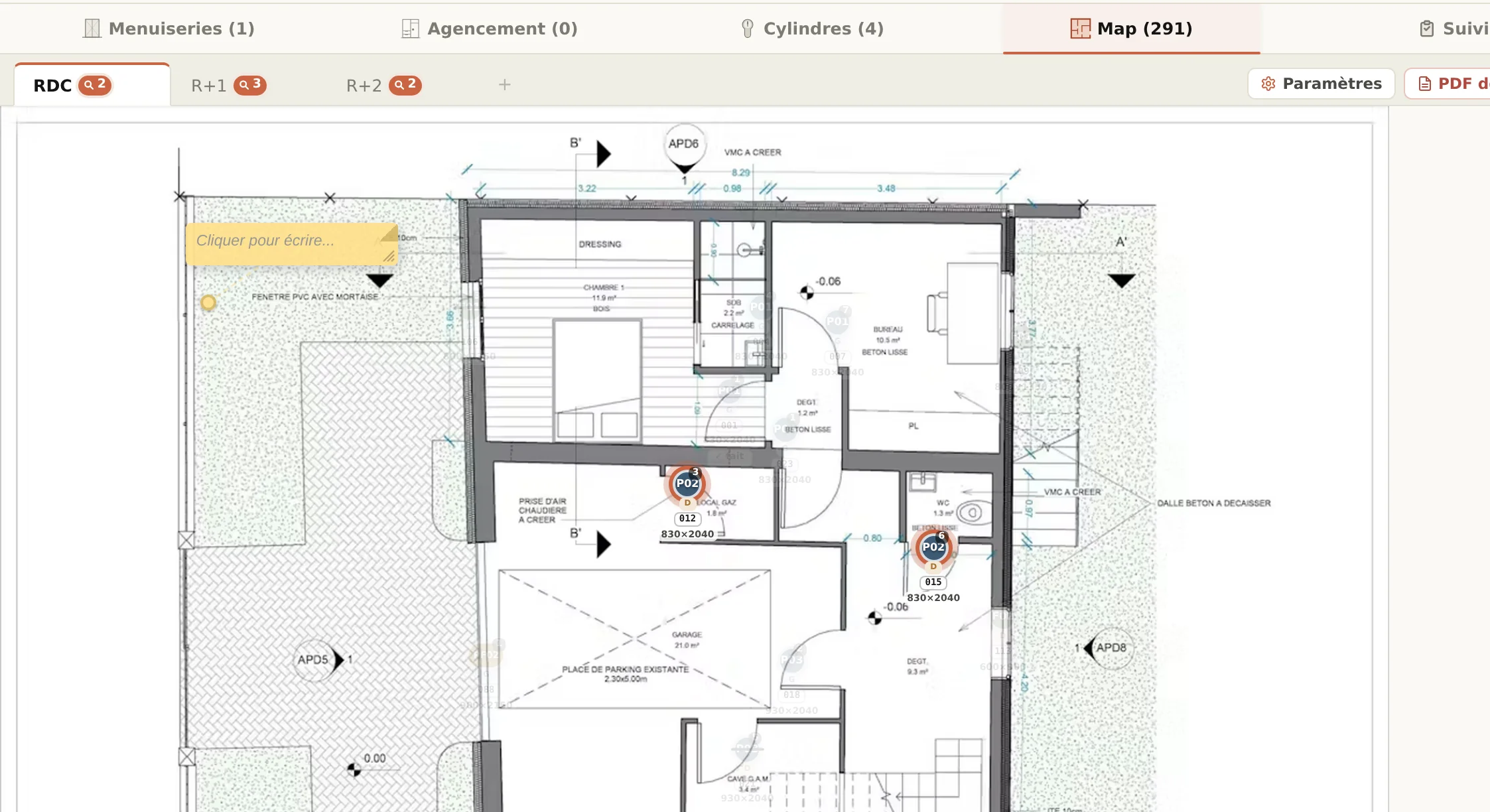Click the Cylindres key icon
Image resolution: width=1490 pixels, height=812 pixels.
748,29
